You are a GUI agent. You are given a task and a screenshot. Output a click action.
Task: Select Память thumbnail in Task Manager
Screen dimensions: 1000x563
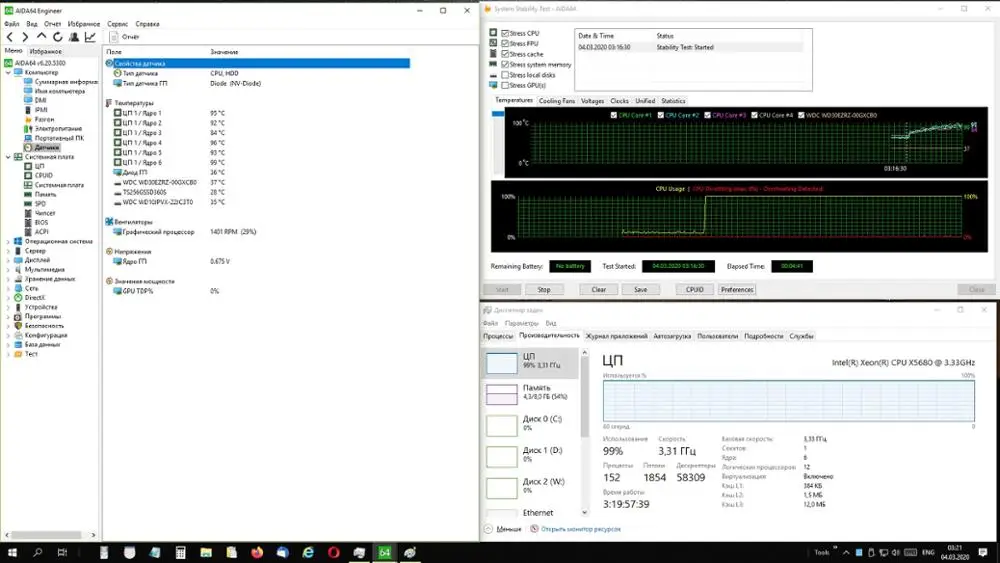pyautogui.click(x=503, y=394)
